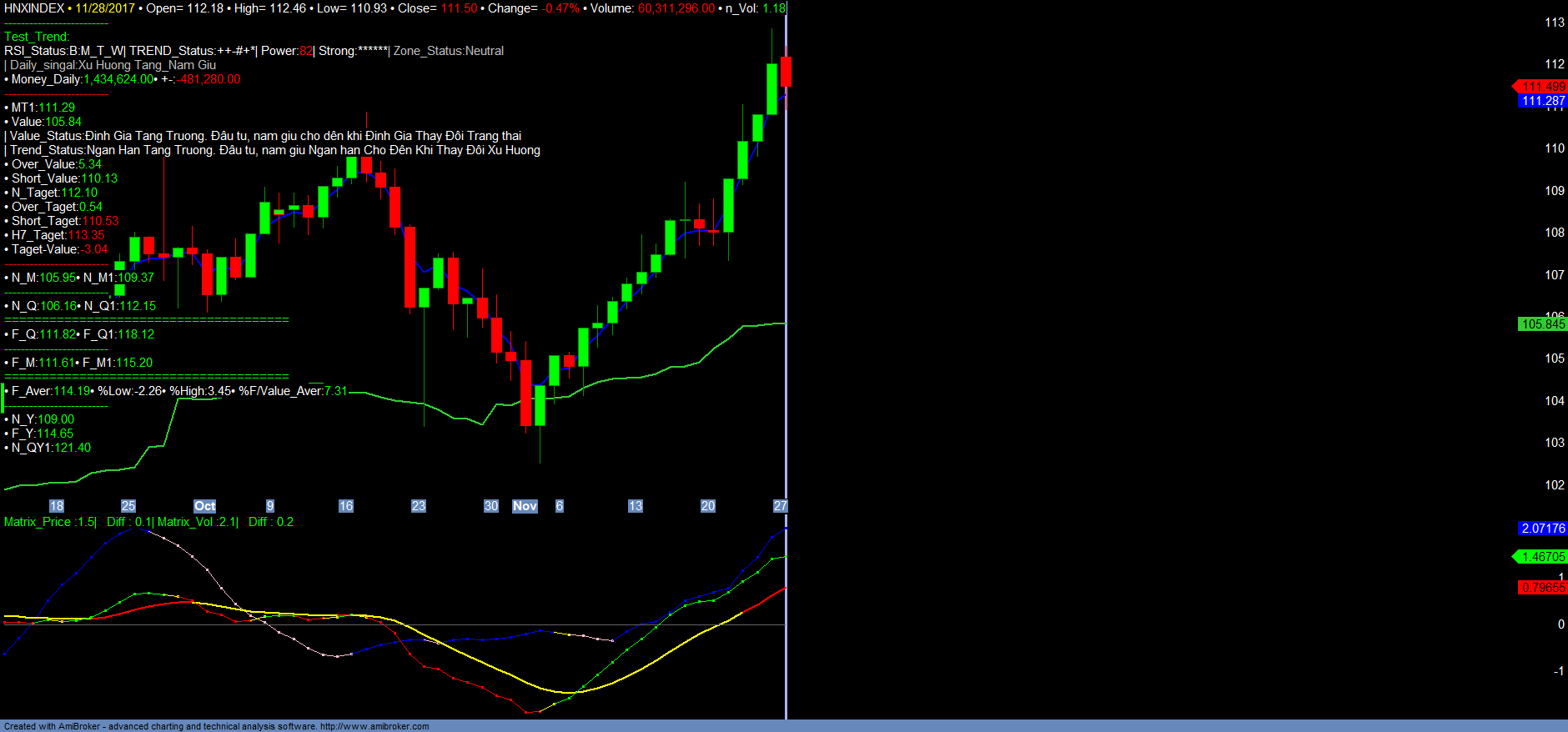
Task: Click the F_M:111.61 value
Action: coord(43,363)
